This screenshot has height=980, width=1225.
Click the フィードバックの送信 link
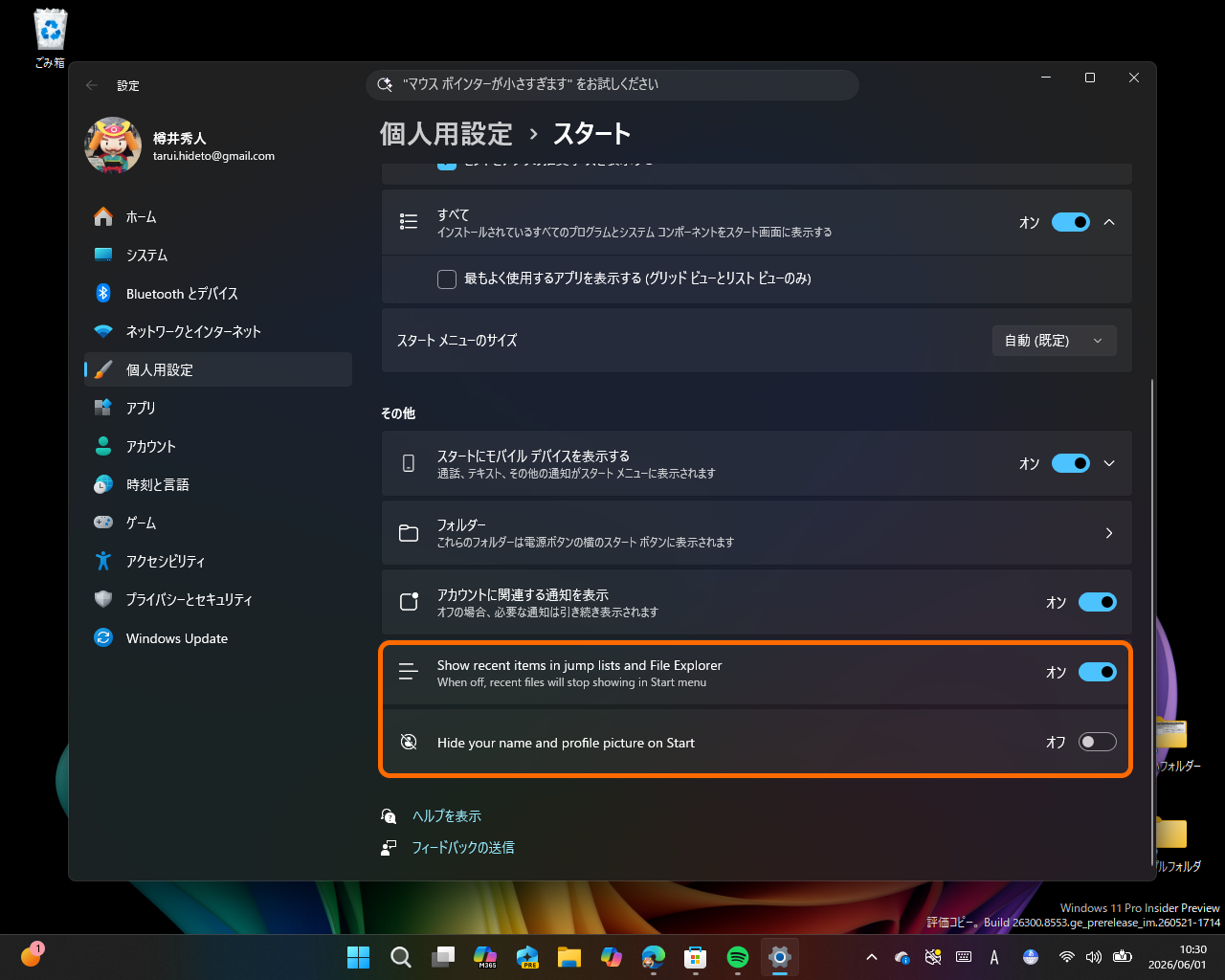coord(463,847)
